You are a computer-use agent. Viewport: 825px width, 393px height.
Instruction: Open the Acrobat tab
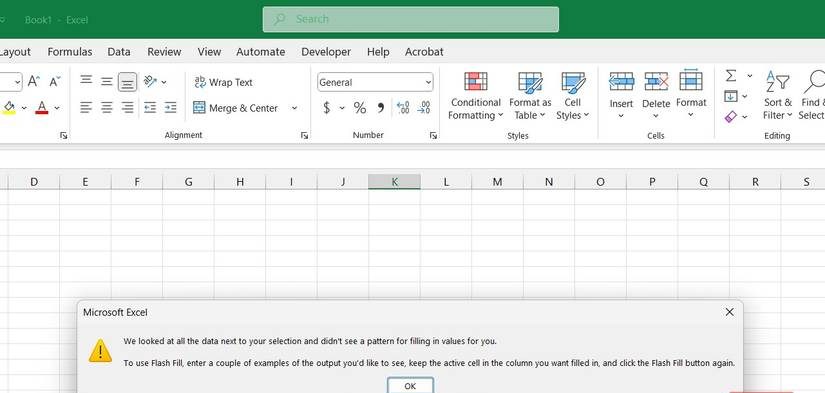point(424,52)
